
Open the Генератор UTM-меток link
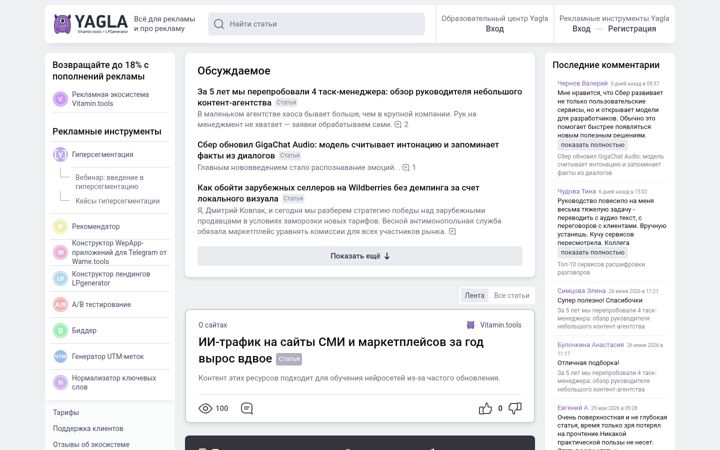(x=107, y=356)
